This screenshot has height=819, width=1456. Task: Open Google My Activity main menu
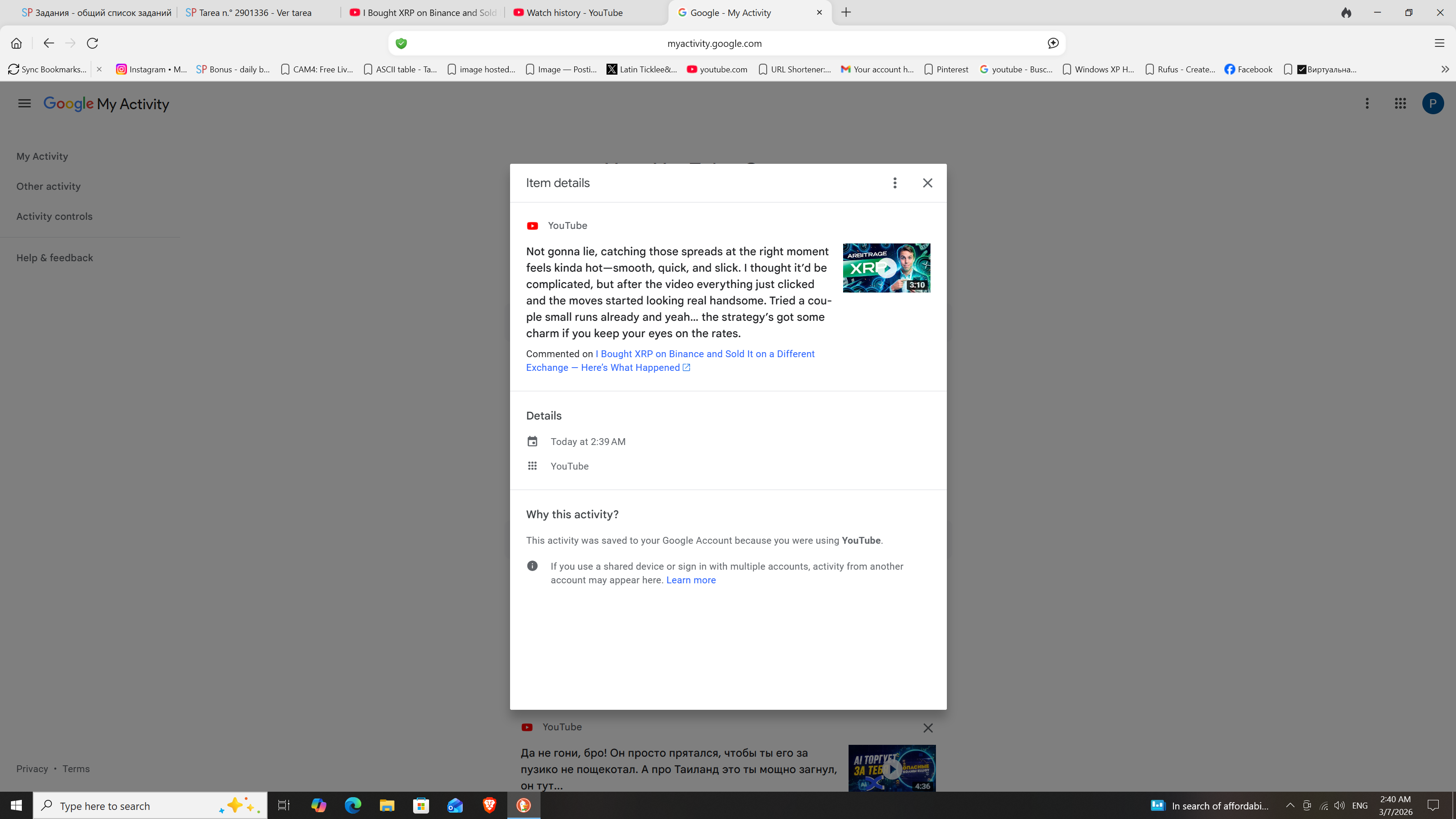click(x=24, y=103)
